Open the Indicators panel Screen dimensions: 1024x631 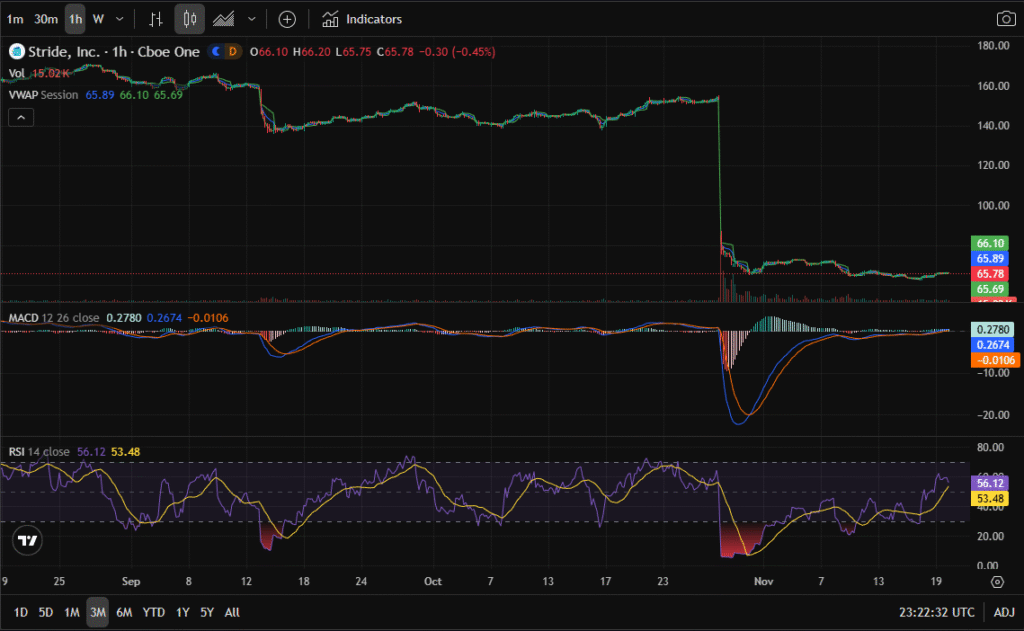coord(362,19)
